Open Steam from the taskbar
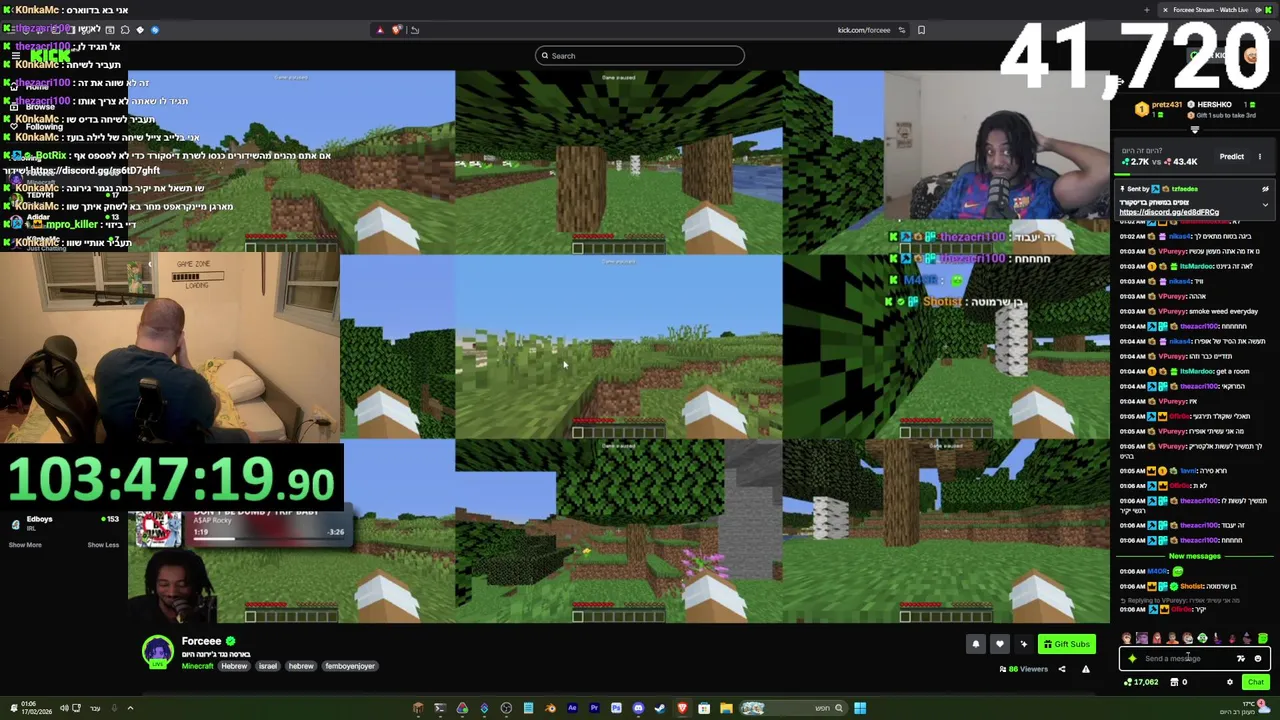Viewport: 1280px width, 720px height. 660,708
